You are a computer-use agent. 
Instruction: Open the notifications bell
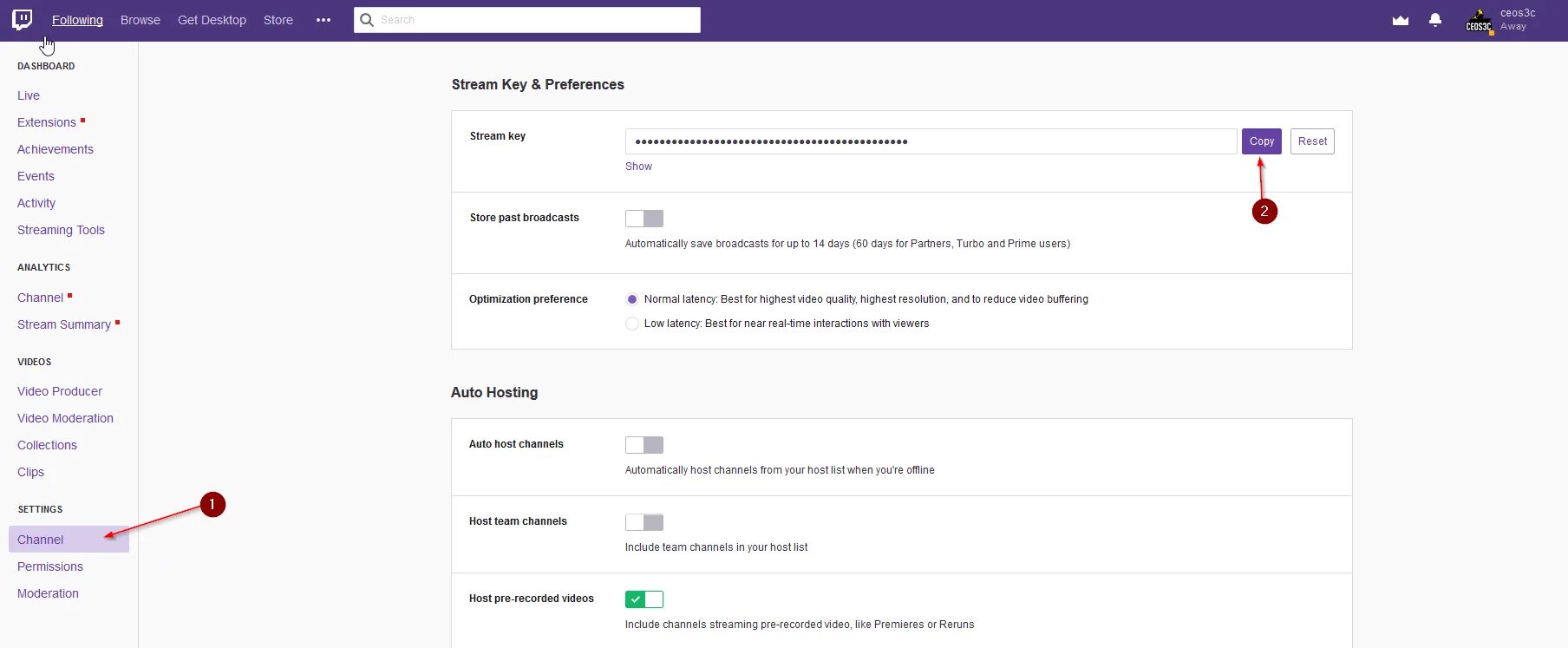pyautogui.click(x=1435, y=20)
